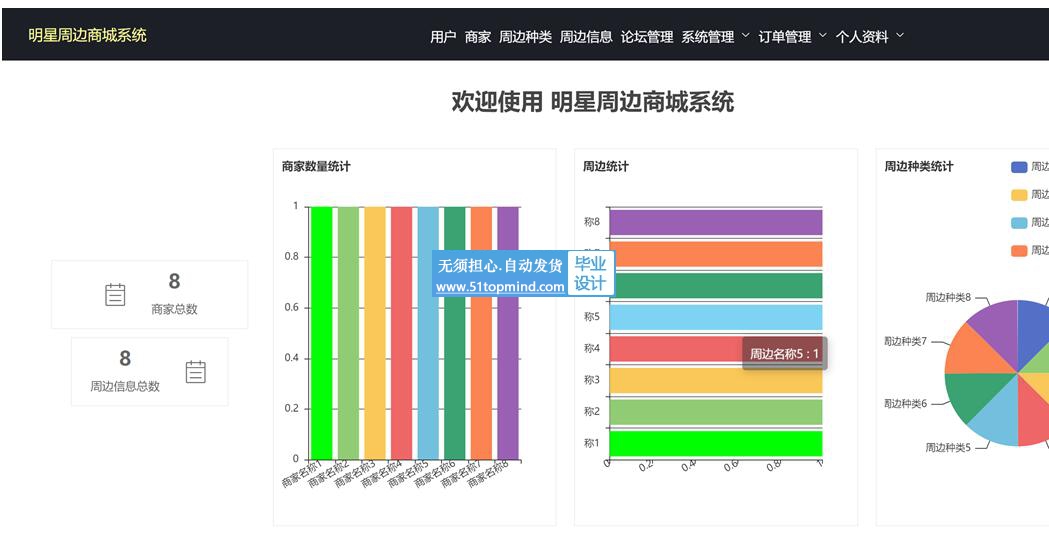The image size is (1049, 547).
Task: Select 周边信息 in the navigation bar
Action: 586,37
